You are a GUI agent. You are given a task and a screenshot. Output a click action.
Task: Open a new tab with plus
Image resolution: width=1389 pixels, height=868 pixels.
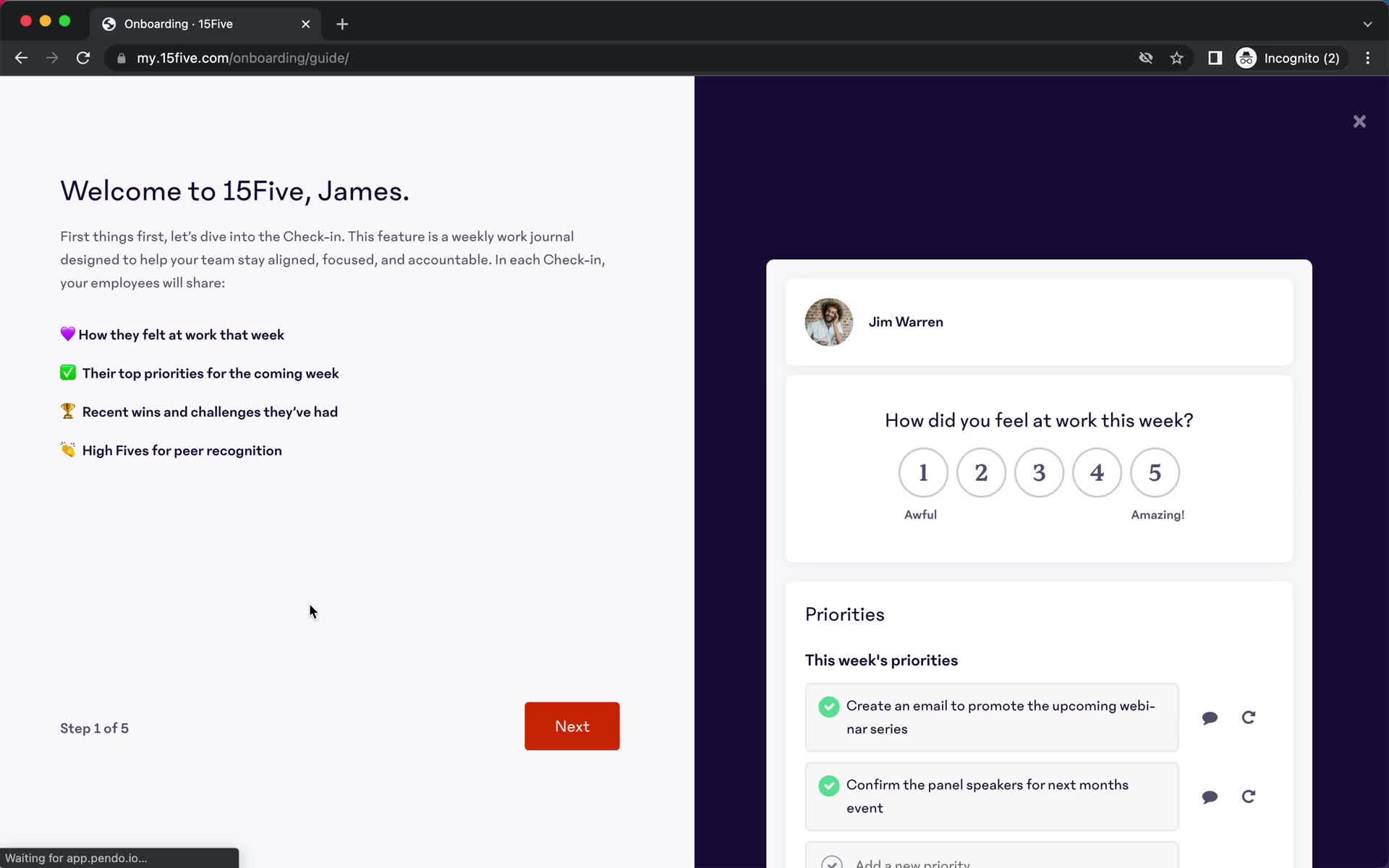coord(342,24)
